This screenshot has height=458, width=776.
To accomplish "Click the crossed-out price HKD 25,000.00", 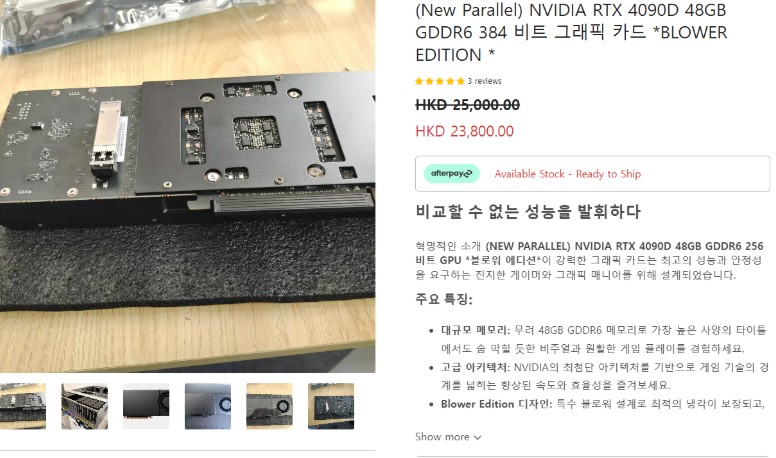I will tap(467, 105).
